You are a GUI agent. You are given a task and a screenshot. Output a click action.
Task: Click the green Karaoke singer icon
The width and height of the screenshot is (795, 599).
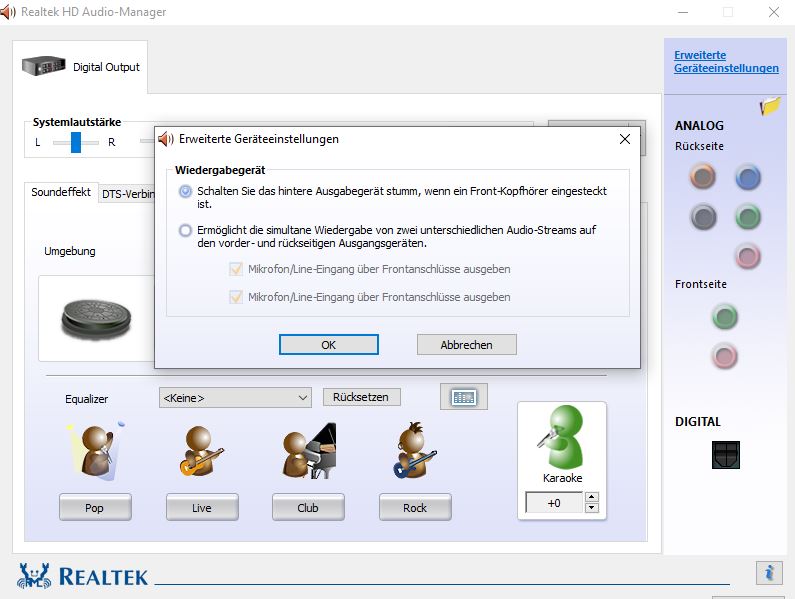(562, 437)
